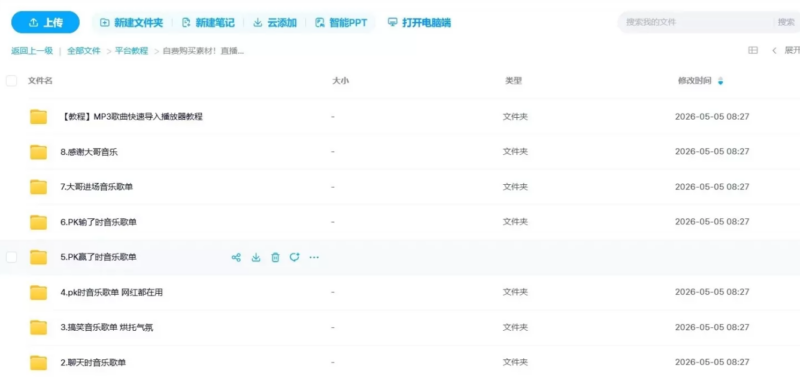Image resolution: width=800 pixels, height=378 pixels.
Task: Click folder icon of 2.聊天时音乐歌单
Action: tap(38, 363)
